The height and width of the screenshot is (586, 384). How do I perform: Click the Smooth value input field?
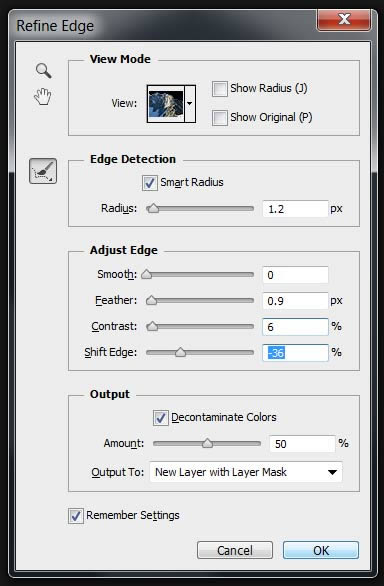click(295, 275)
